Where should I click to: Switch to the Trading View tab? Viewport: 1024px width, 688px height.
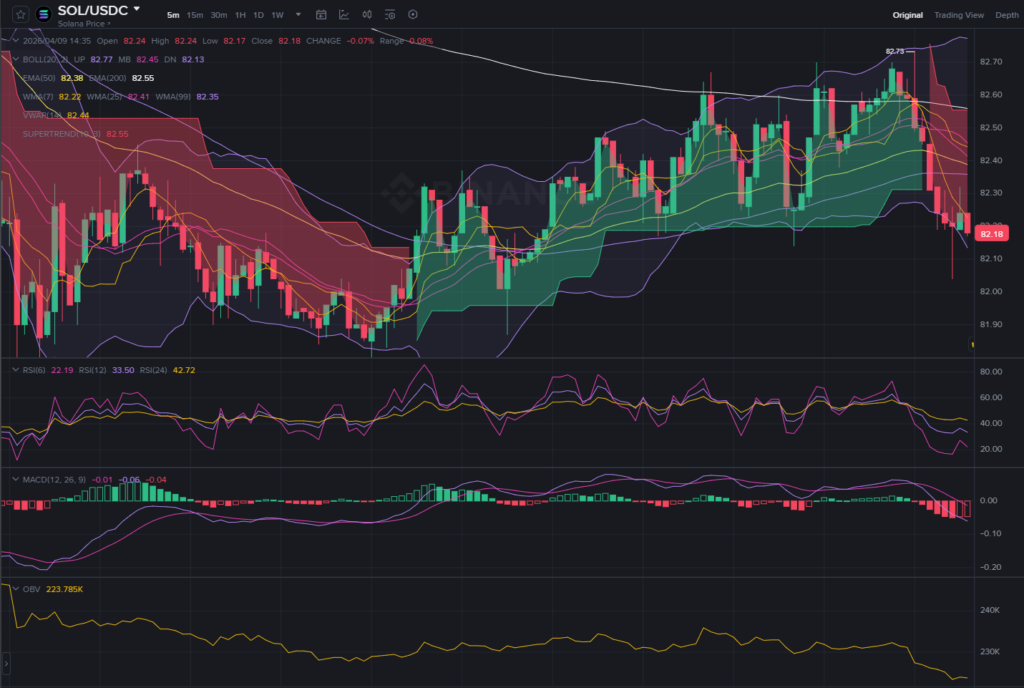click(x=958, y=15)
